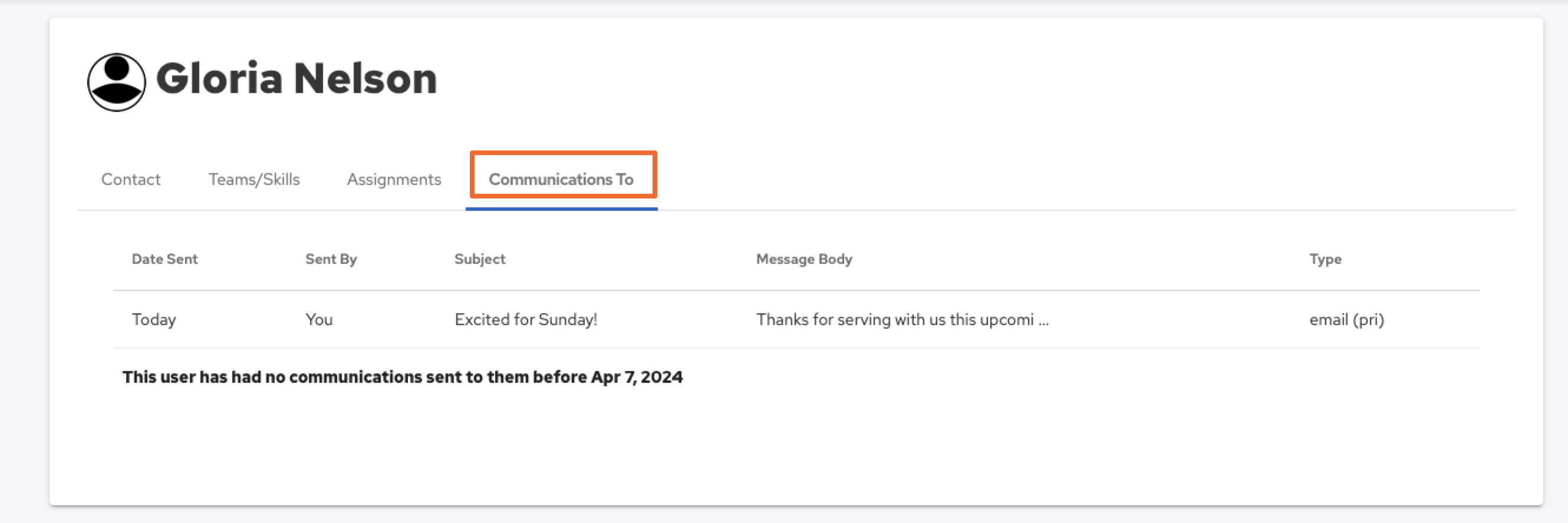Image resolution: width=1568 pixels, height=523 pixels.
Task: Go to the Assignments tab
Action: (x=394, y=180)
